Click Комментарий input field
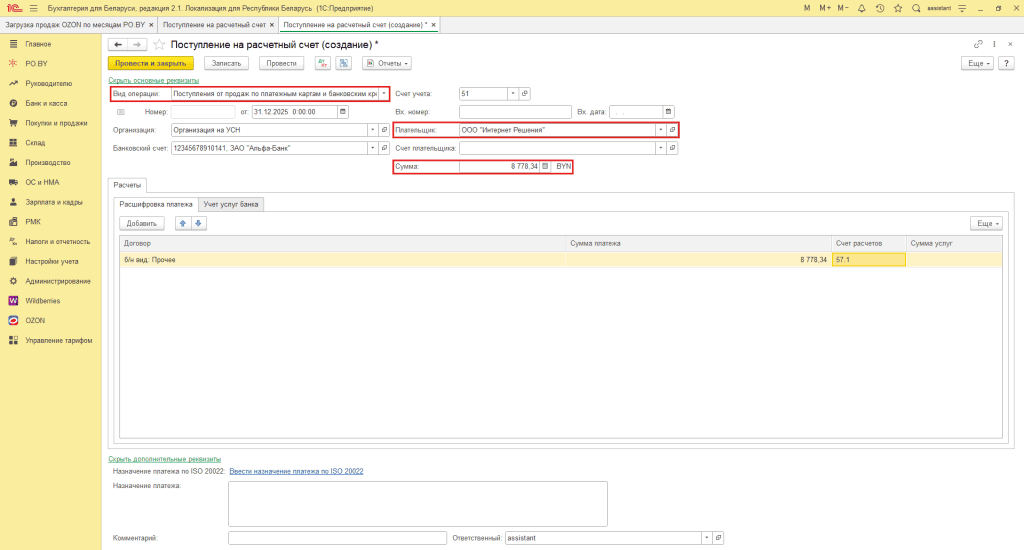 [337, 538]
